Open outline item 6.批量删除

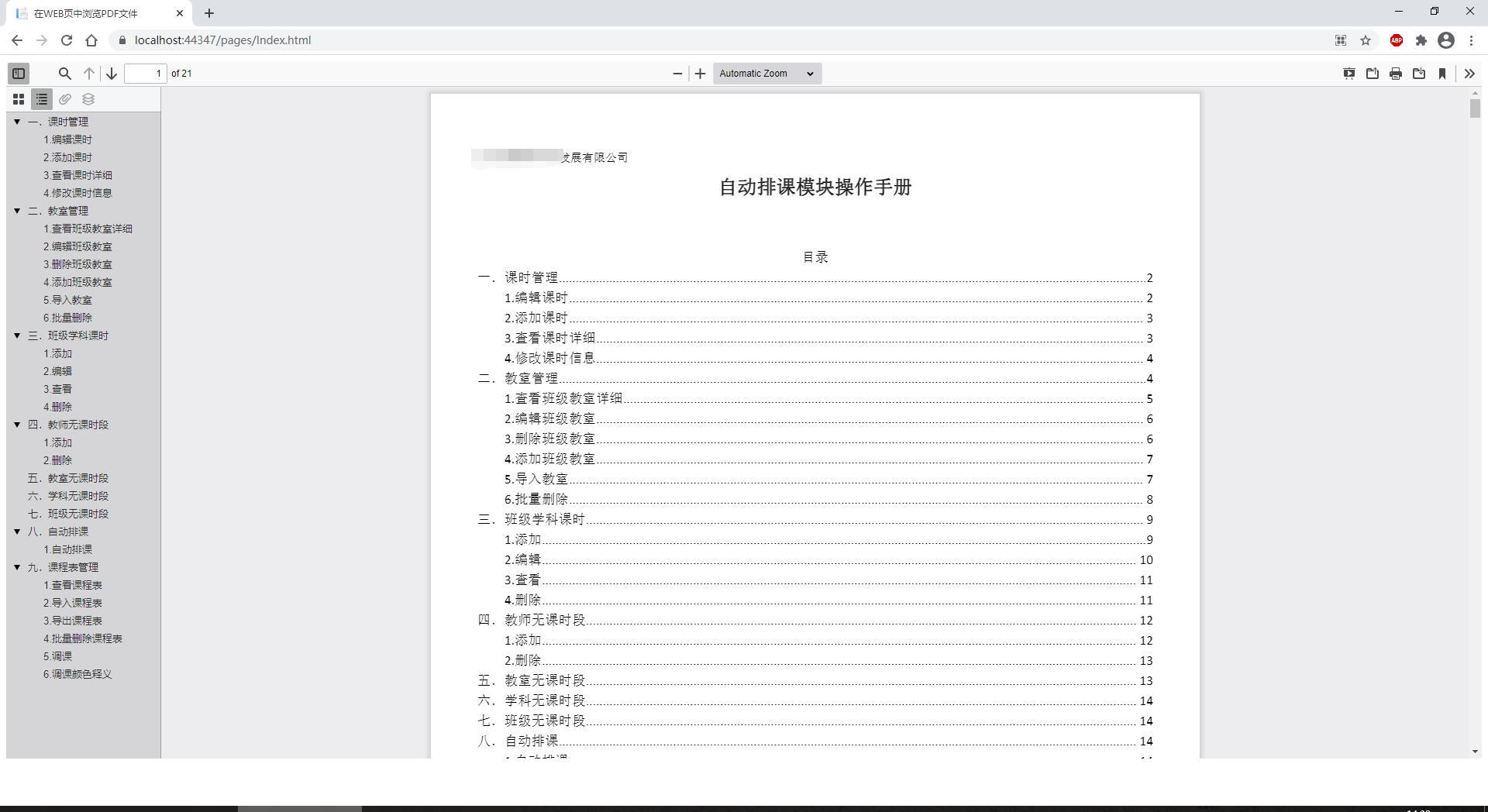tap(67, 318)
